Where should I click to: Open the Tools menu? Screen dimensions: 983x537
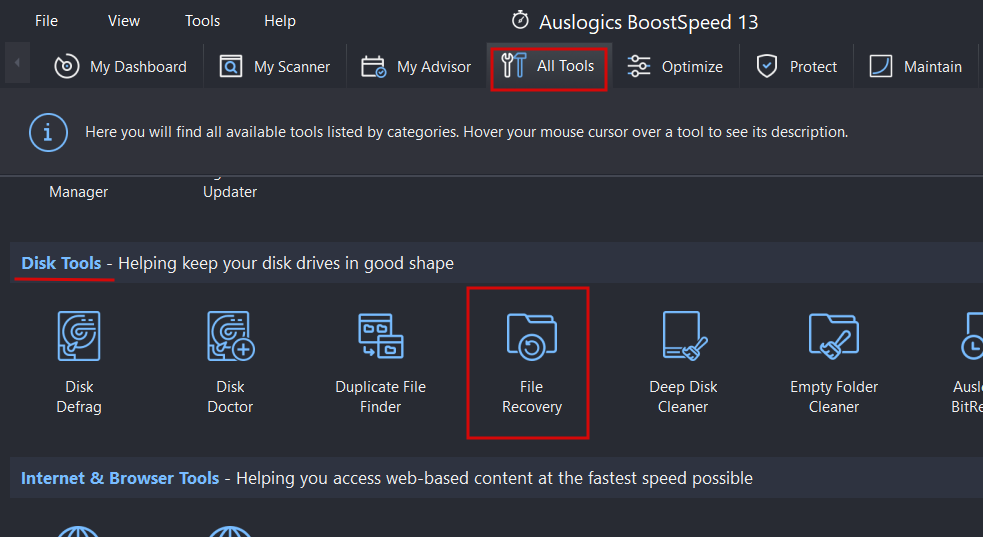(202, 21)
